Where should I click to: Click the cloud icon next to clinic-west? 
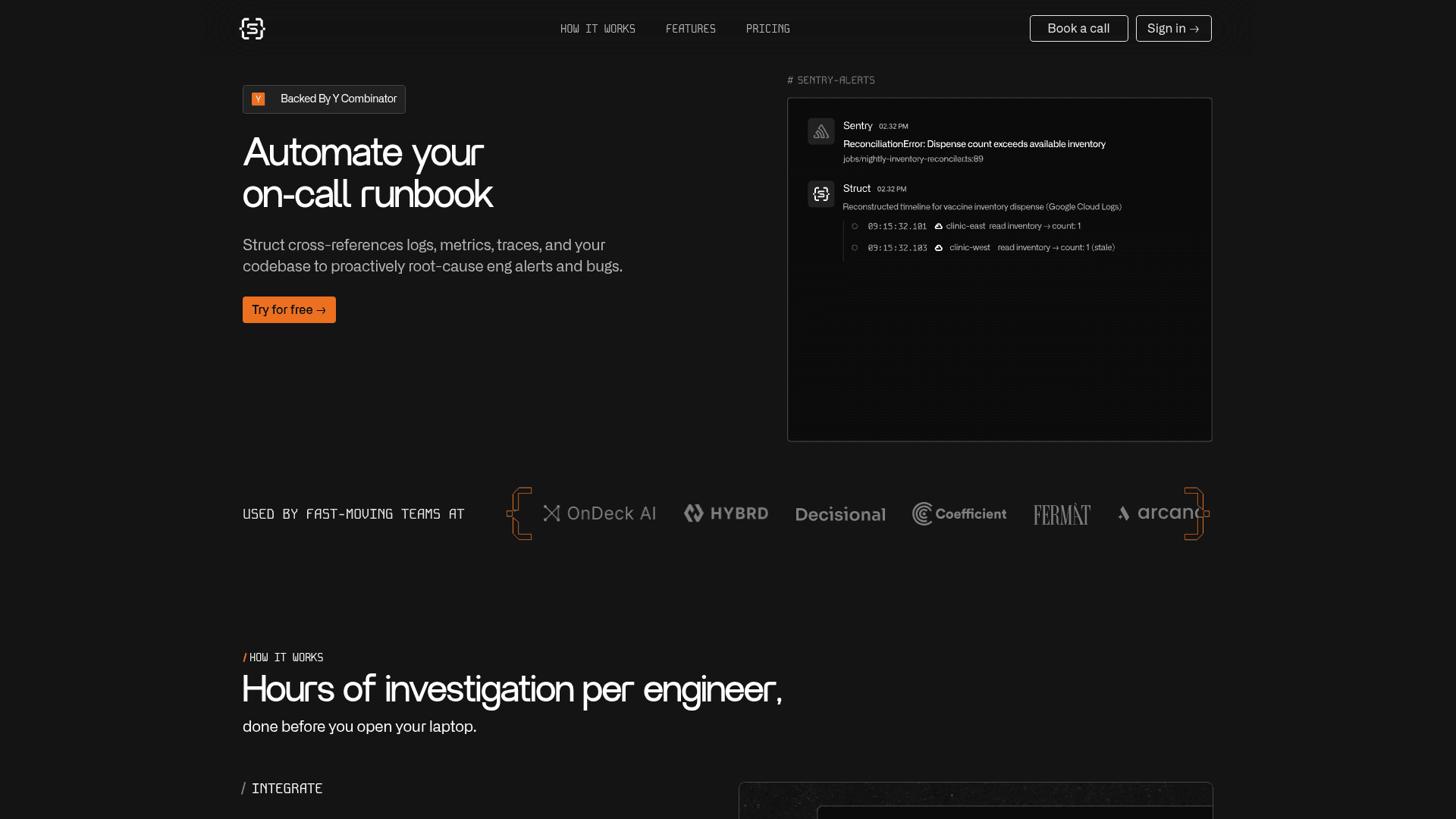point(938,248)
